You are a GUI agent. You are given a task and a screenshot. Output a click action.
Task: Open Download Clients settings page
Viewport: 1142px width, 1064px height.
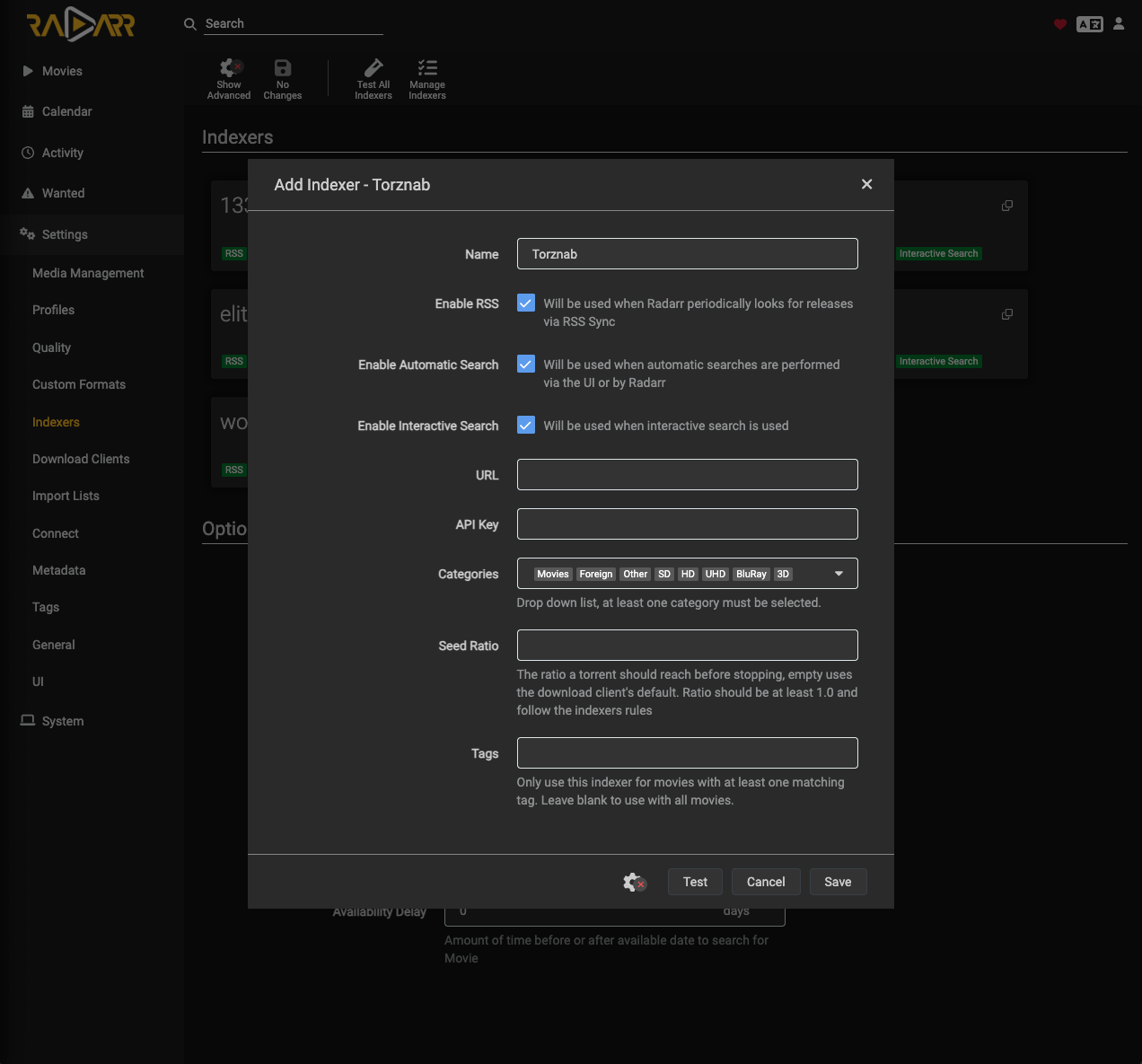coord(81,459)
